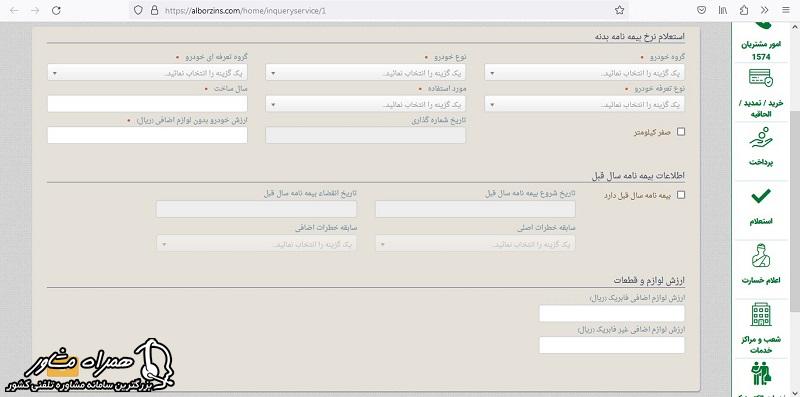Click the شعب و مراکز خدمات building icon
The height and width of the screenshot is (397, 800).
[761, 315]
